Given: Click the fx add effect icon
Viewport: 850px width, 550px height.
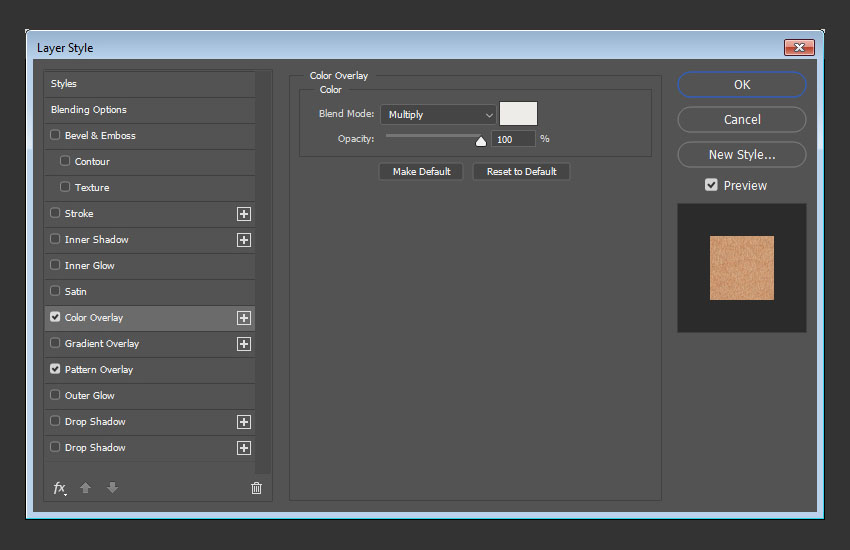Looking at the screenshot, I should [60, 488].
